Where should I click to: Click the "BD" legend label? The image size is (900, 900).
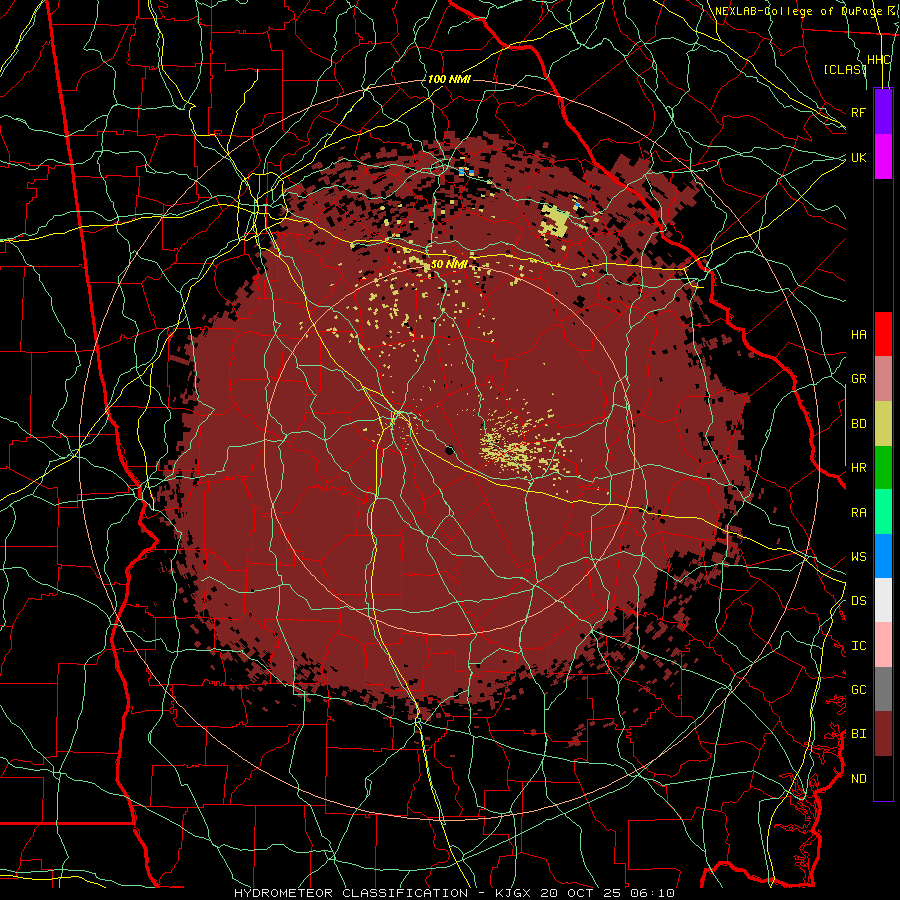858,424
